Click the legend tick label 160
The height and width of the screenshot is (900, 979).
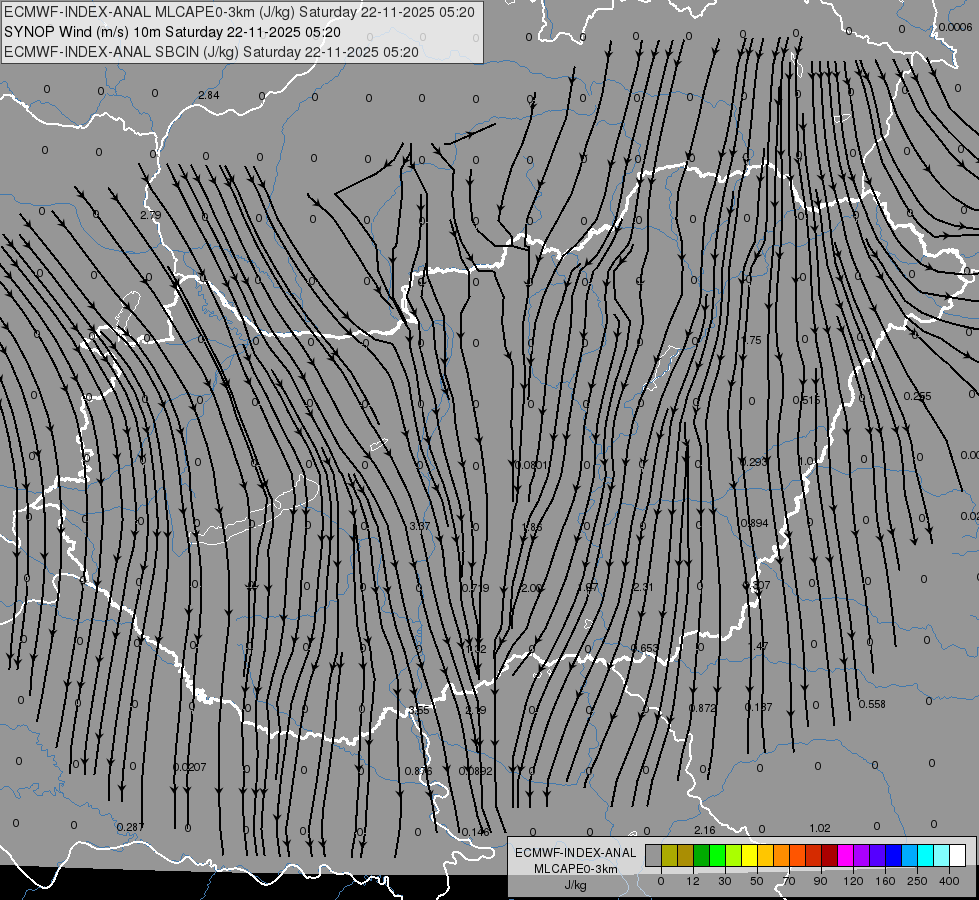pyautogui.click(x=885, y=881)
